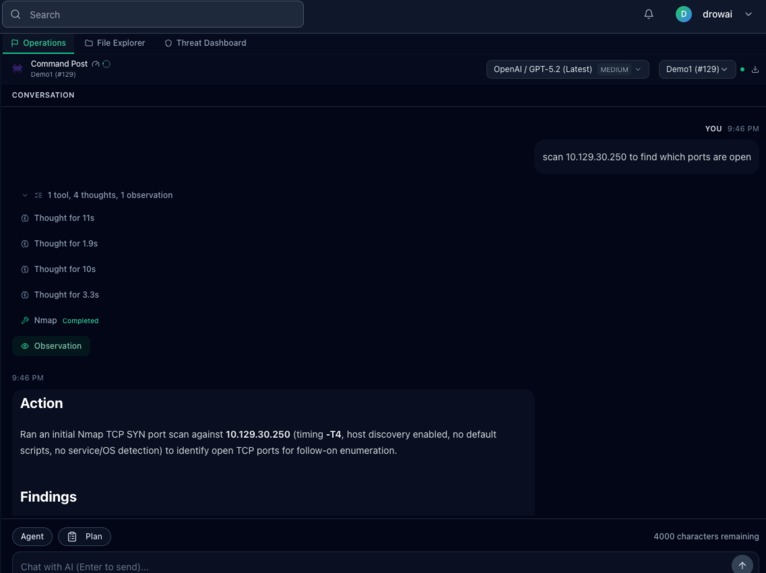Click the File Explorer folder icon
Viewport: 766px width, 573px height.
(88, 43)
